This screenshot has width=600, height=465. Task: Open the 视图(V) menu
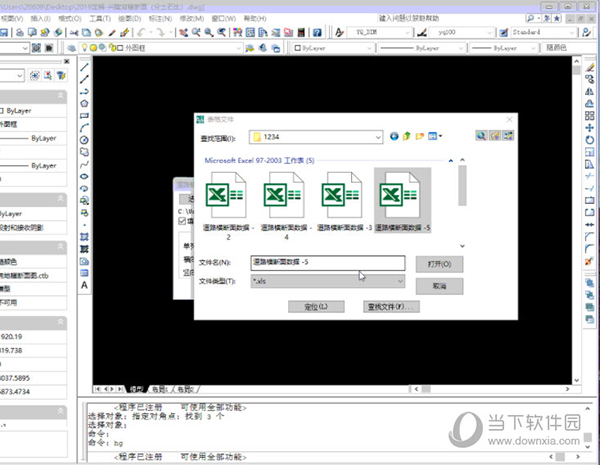click(x=11, y=18)
